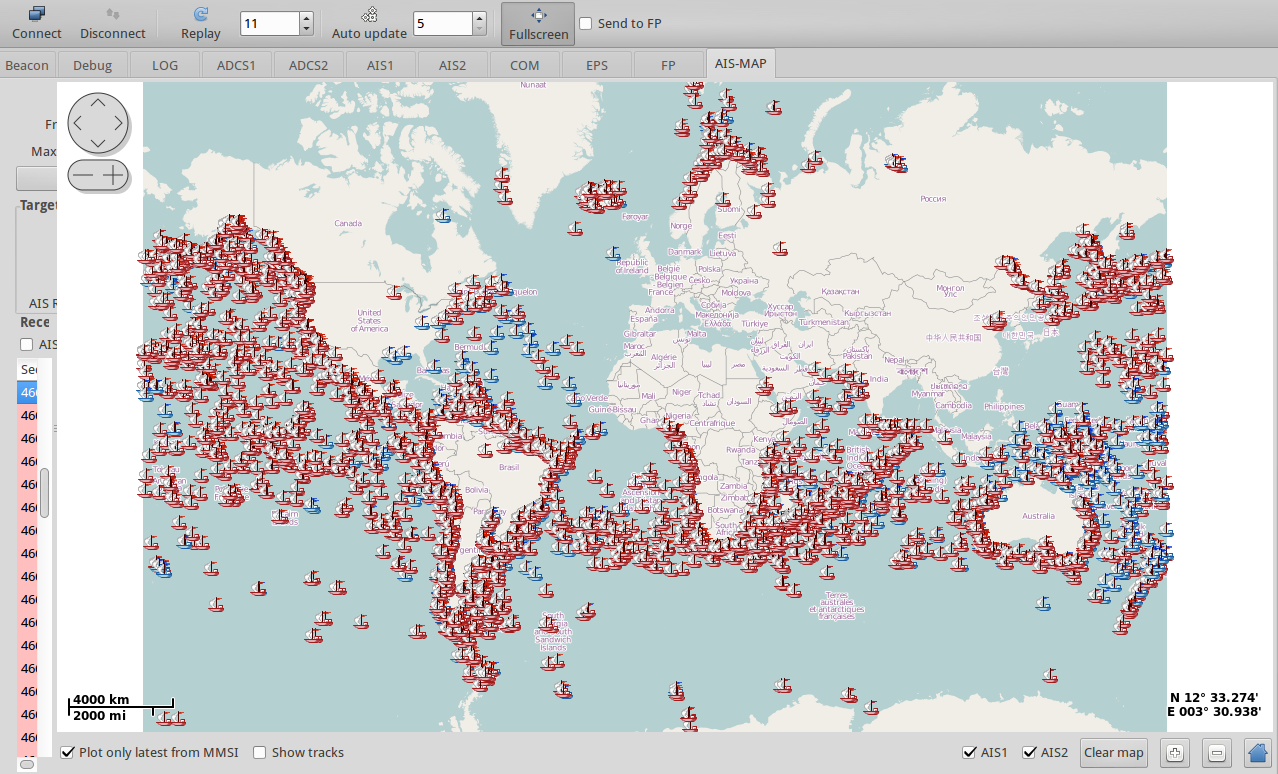Click the Auto update field showing 5
Screen dimensions: 1278x774
tap(444, 23)
